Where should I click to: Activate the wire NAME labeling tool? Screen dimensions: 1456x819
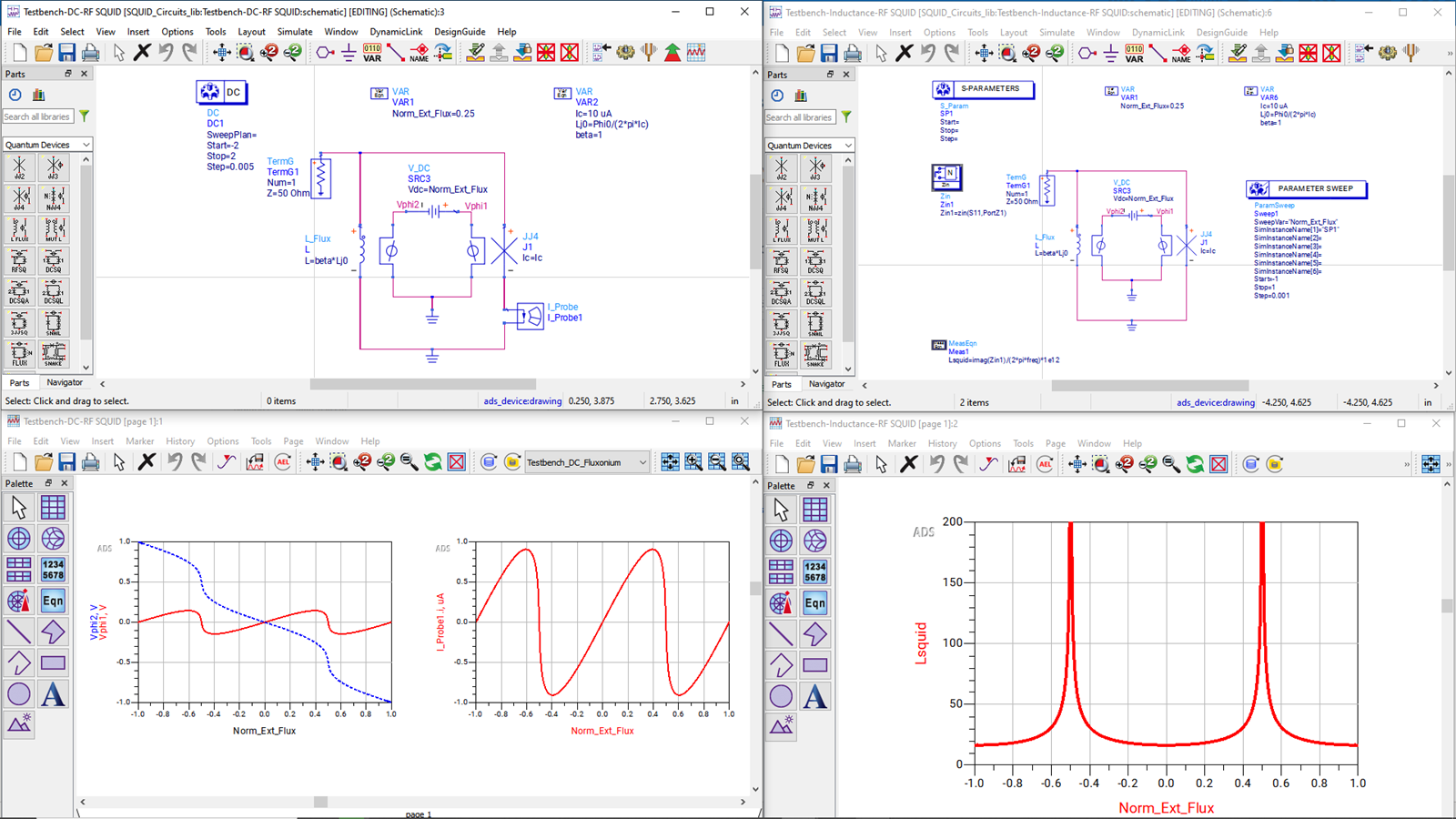coord(420,53)
